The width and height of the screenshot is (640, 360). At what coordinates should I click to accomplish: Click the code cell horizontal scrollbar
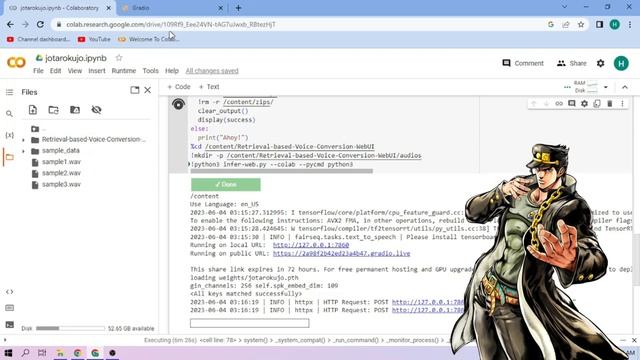click(282, 171)
